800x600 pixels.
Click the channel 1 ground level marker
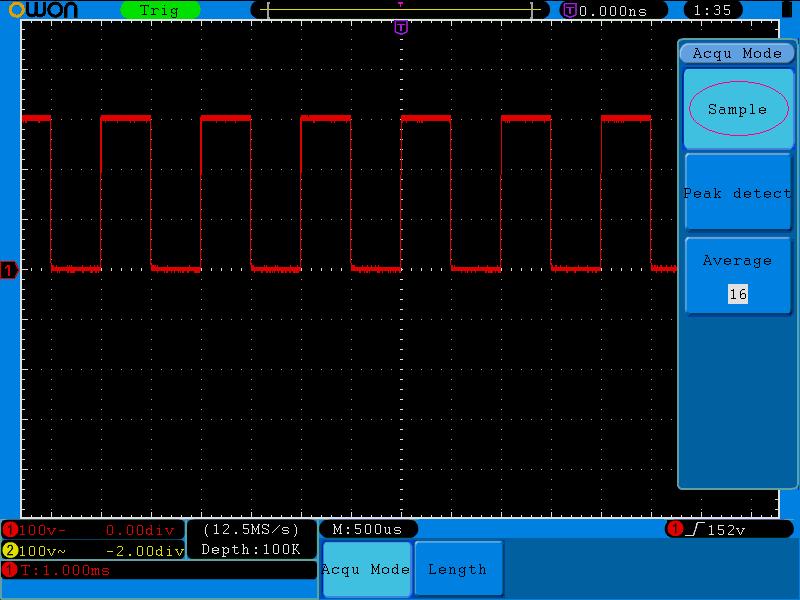click(9, 269)
